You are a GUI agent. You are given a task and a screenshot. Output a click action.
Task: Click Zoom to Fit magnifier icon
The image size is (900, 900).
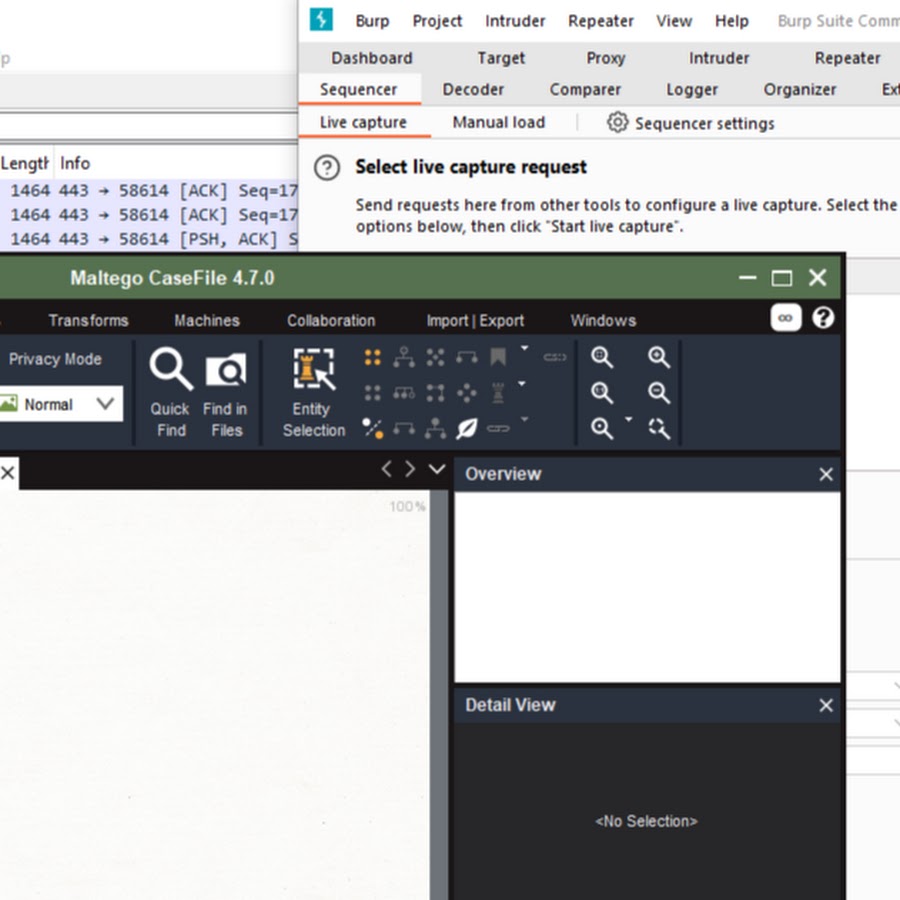click(602, 358)
